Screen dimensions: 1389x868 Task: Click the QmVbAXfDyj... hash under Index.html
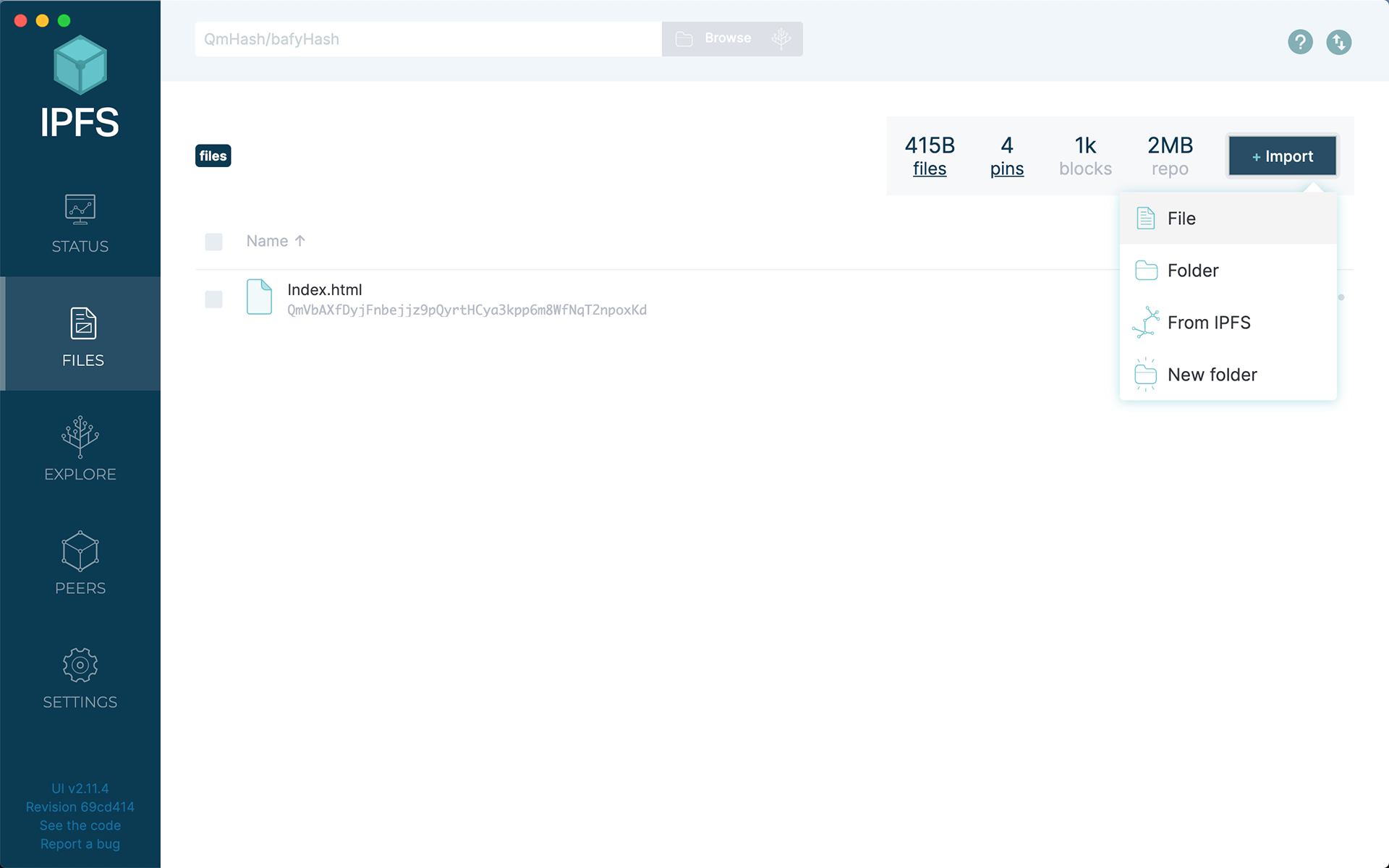[x=467, y=310]
